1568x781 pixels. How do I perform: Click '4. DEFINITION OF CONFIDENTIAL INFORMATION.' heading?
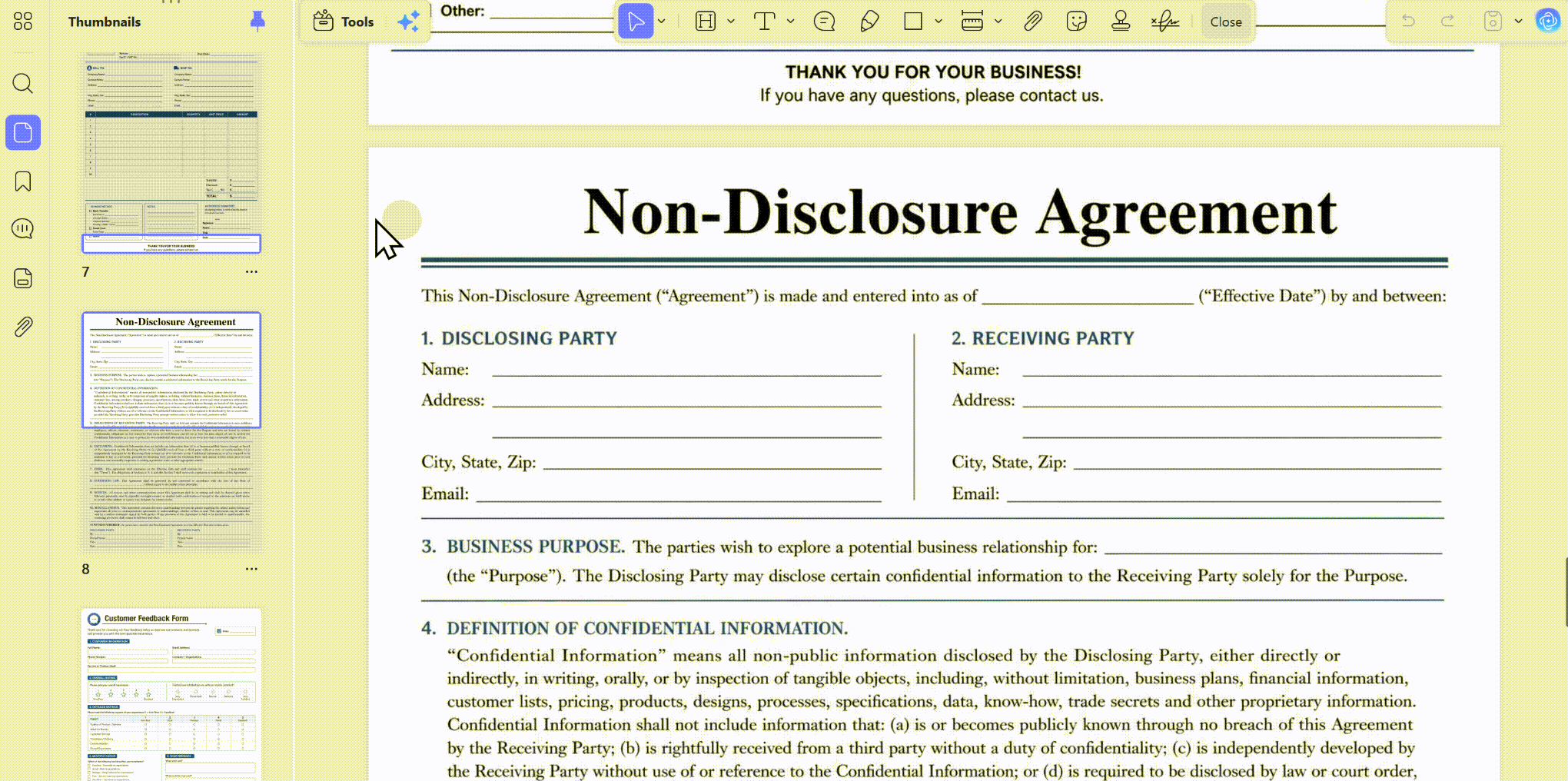pos(634,628)
